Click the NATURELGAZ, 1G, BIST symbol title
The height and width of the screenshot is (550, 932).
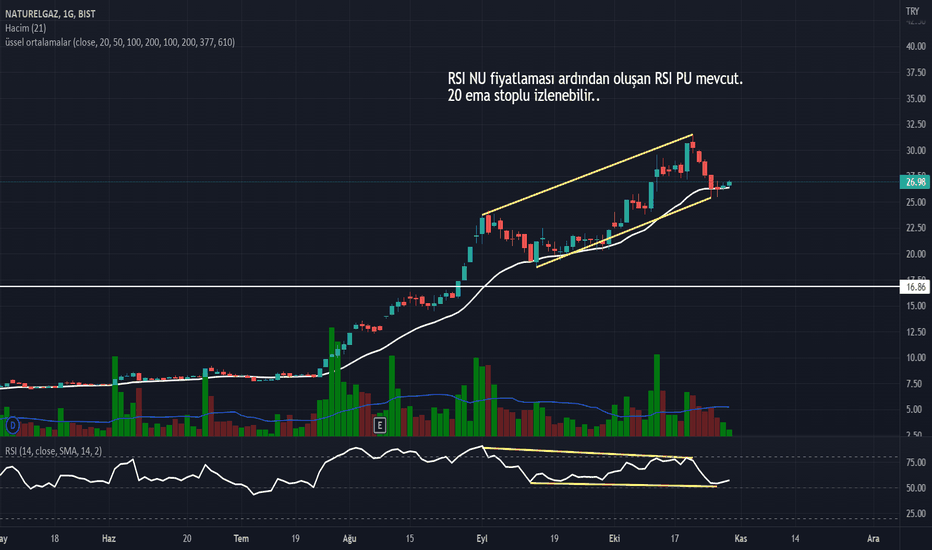point(50,14)
